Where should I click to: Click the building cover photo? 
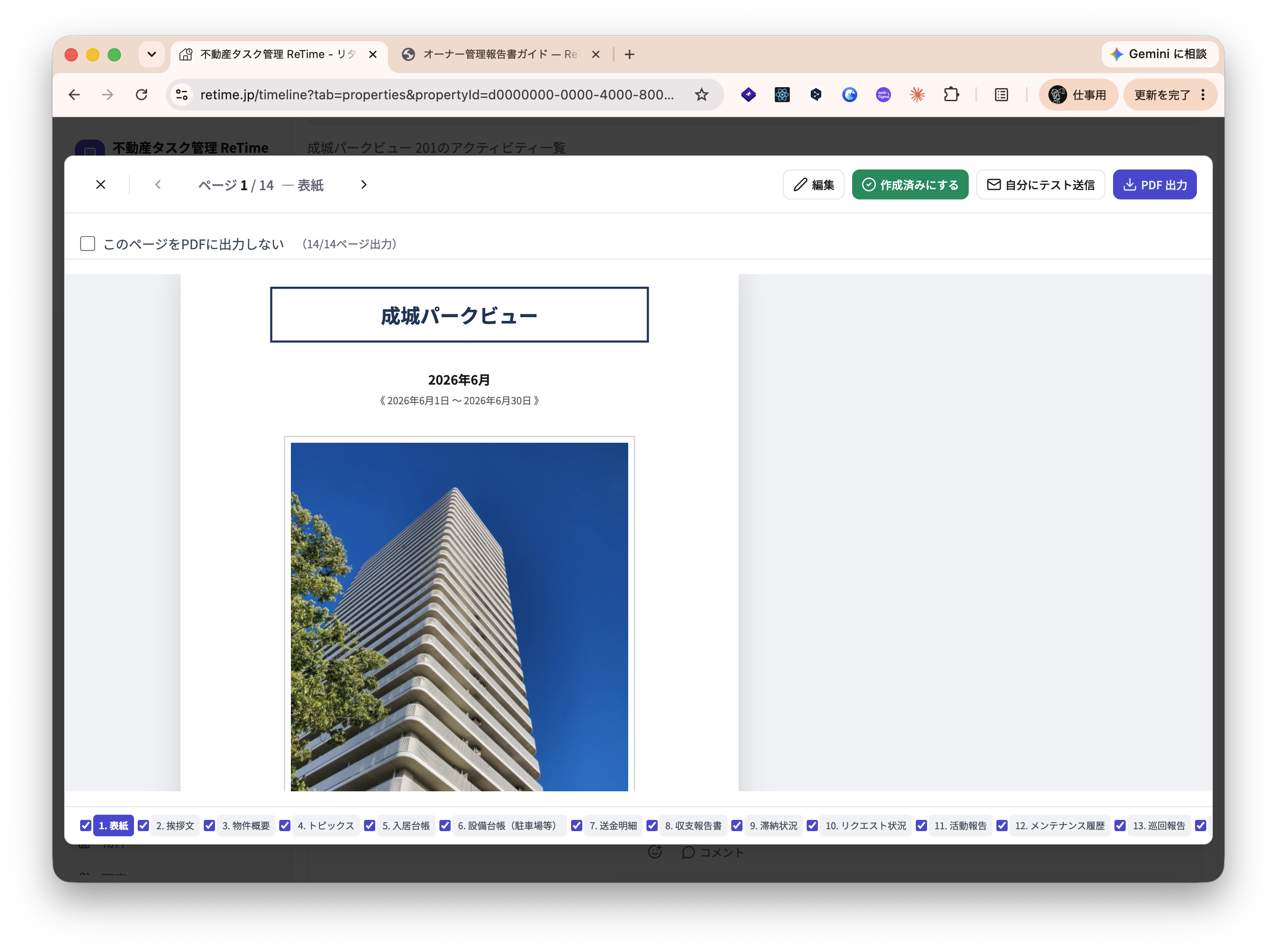pyautogui.click(x=459, y=616)
